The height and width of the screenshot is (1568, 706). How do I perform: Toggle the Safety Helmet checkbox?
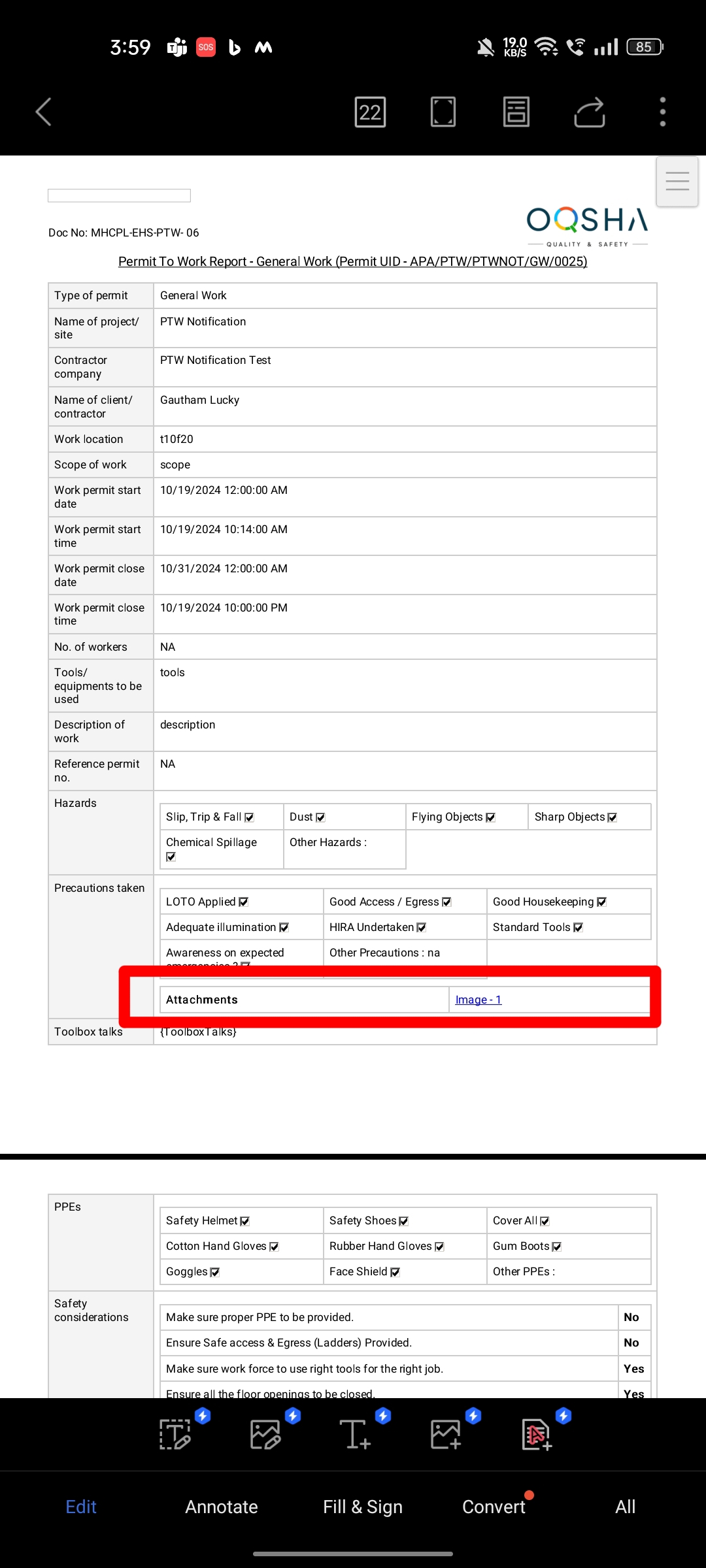point(245,1221)
